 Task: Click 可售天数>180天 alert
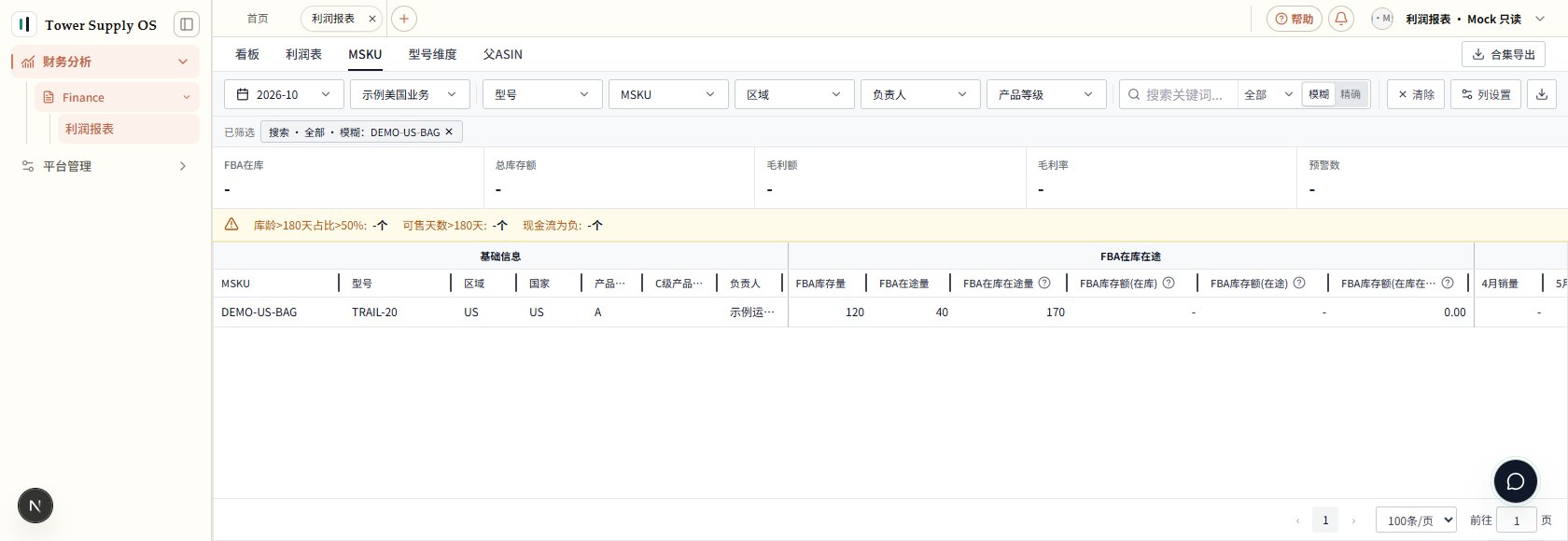tap(455, 225)
